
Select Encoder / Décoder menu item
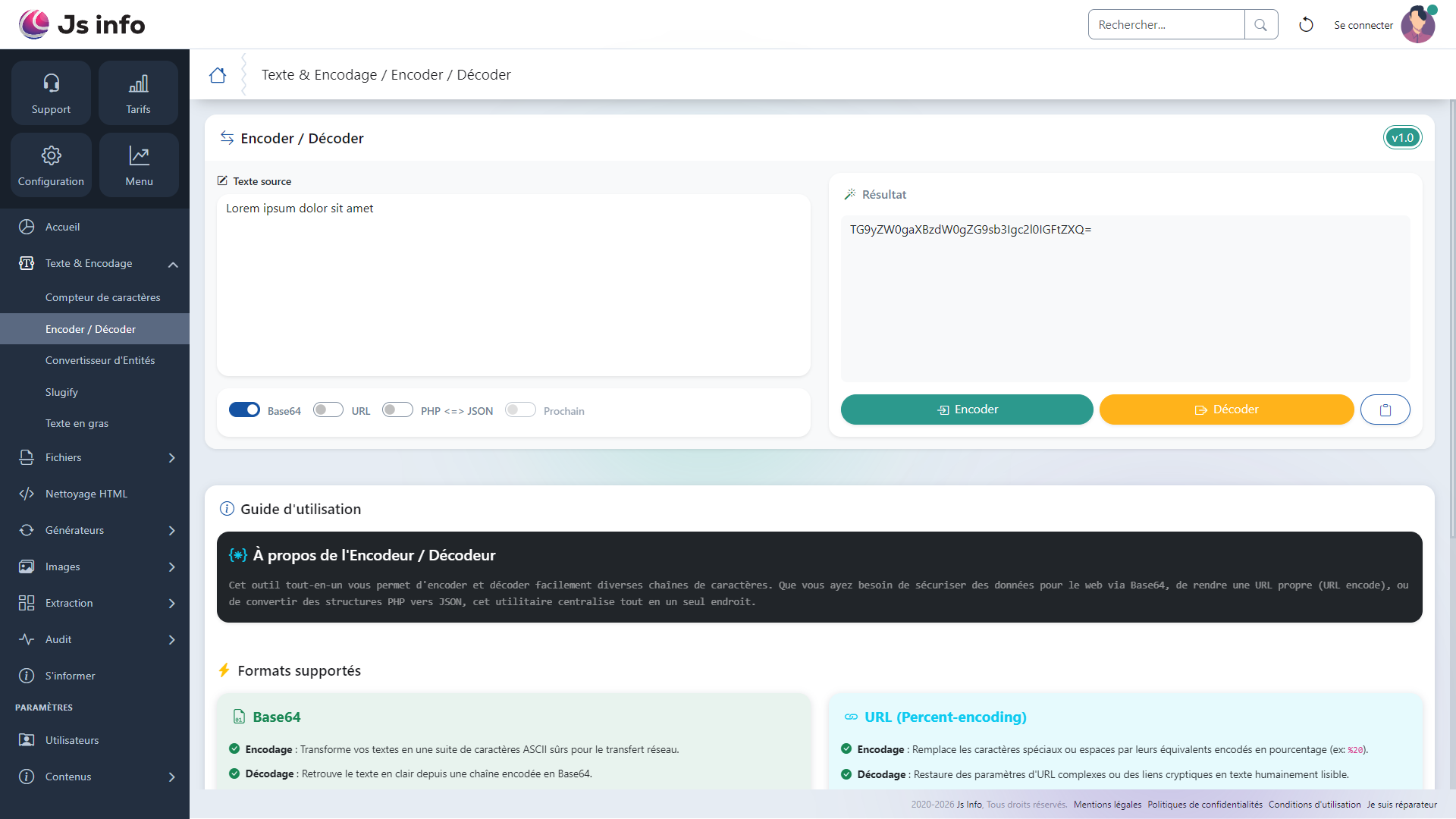95,329
